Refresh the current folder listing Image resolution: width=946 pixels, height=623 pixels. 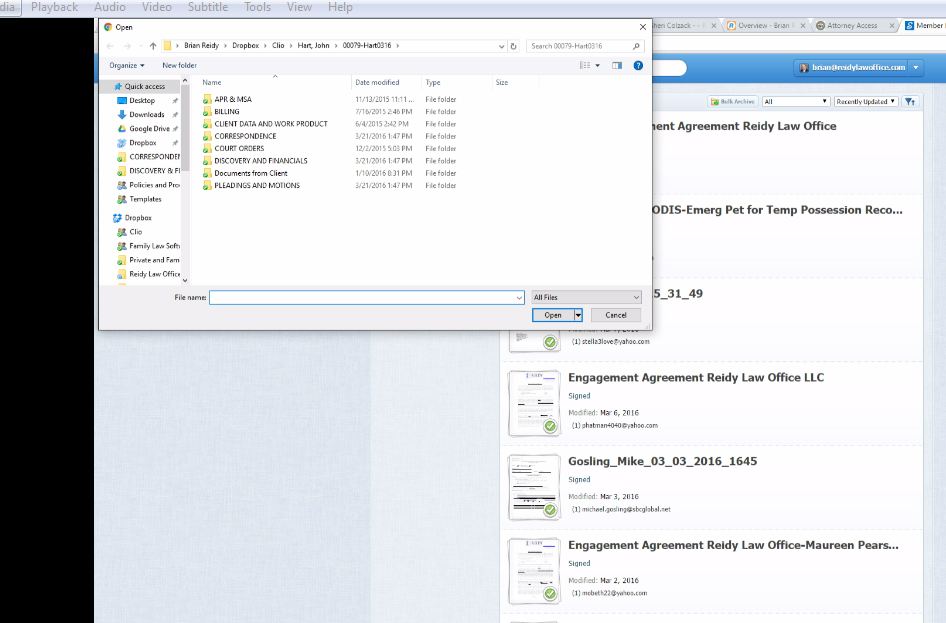click(x=514, y=46)
